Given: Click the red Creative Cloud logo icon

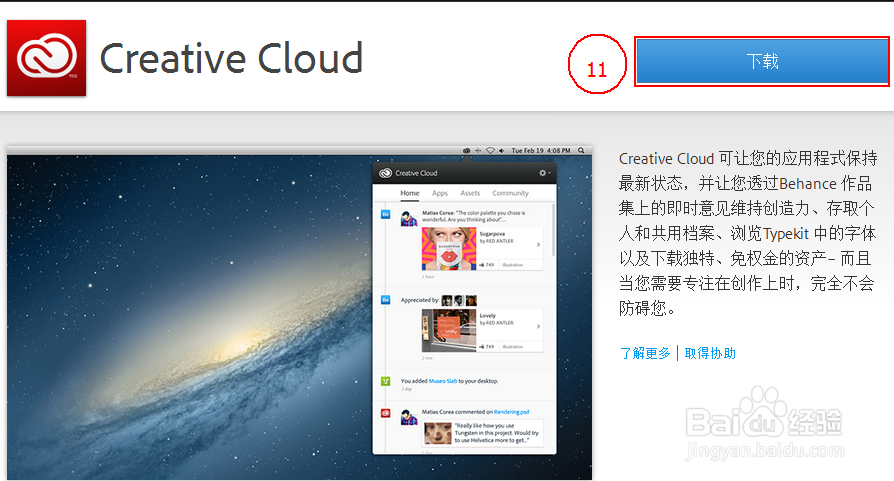Looking at the screenshot, I should (x=46, y=58).
